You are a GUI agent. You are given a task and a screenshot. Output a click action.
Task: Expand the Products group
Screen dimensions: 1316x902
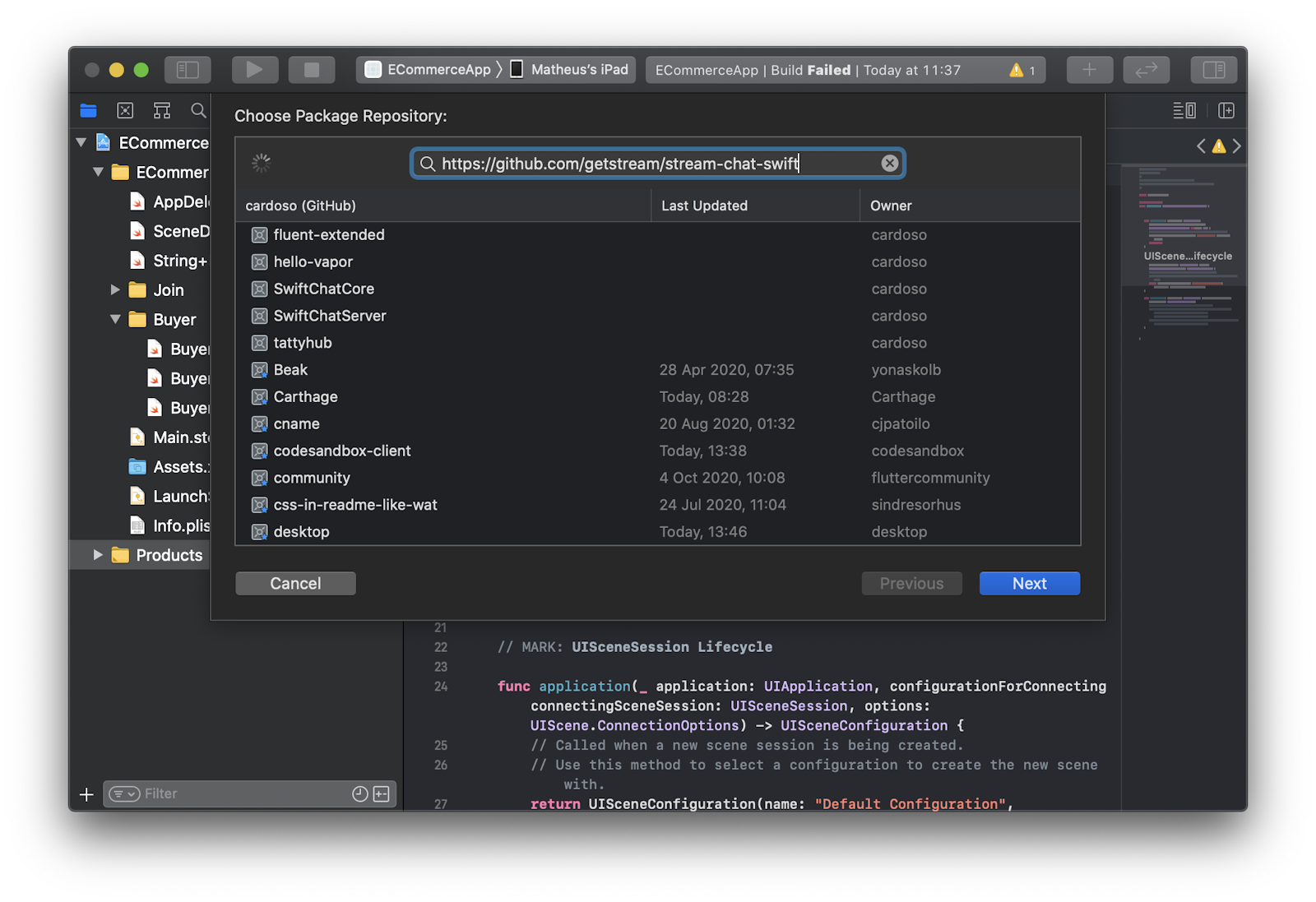(98, 554)
